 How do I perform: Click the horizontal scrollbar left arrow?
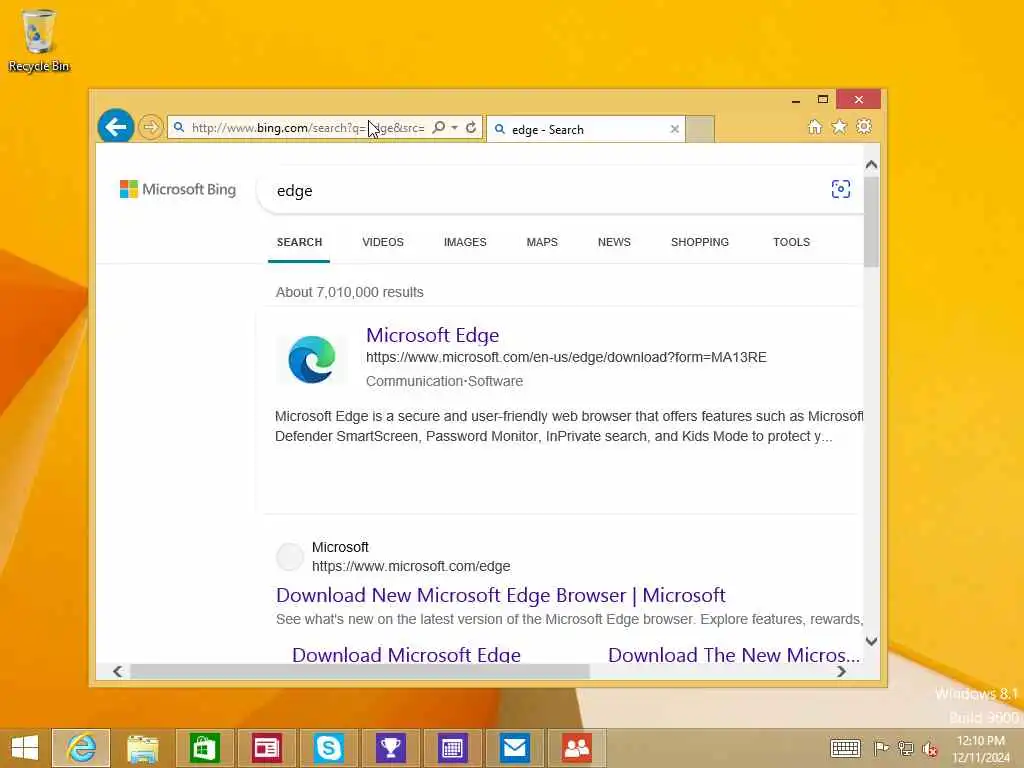click(x=118, y=671)
